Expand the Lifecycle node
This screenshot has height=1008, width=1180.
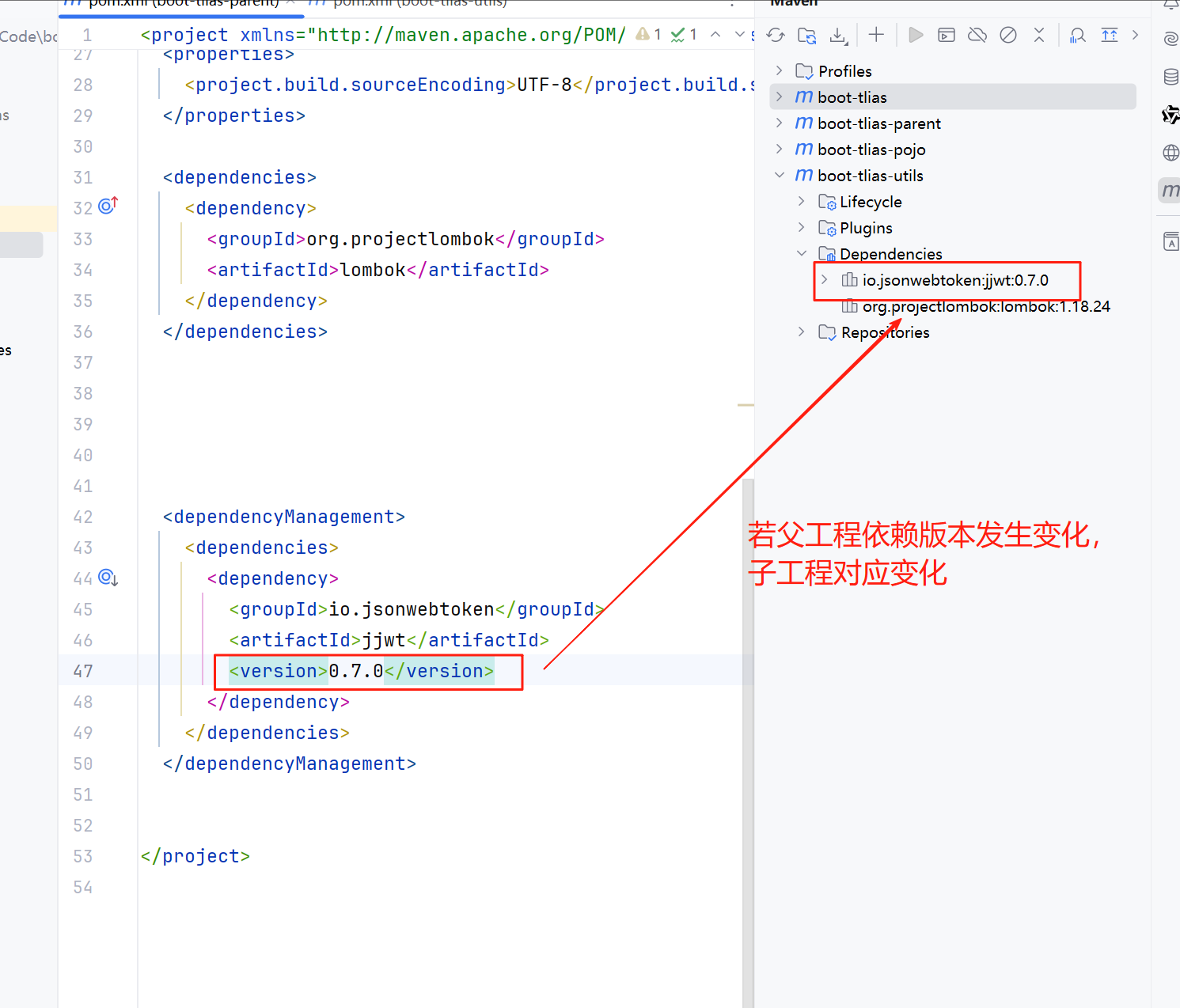[x=802, y=201]
